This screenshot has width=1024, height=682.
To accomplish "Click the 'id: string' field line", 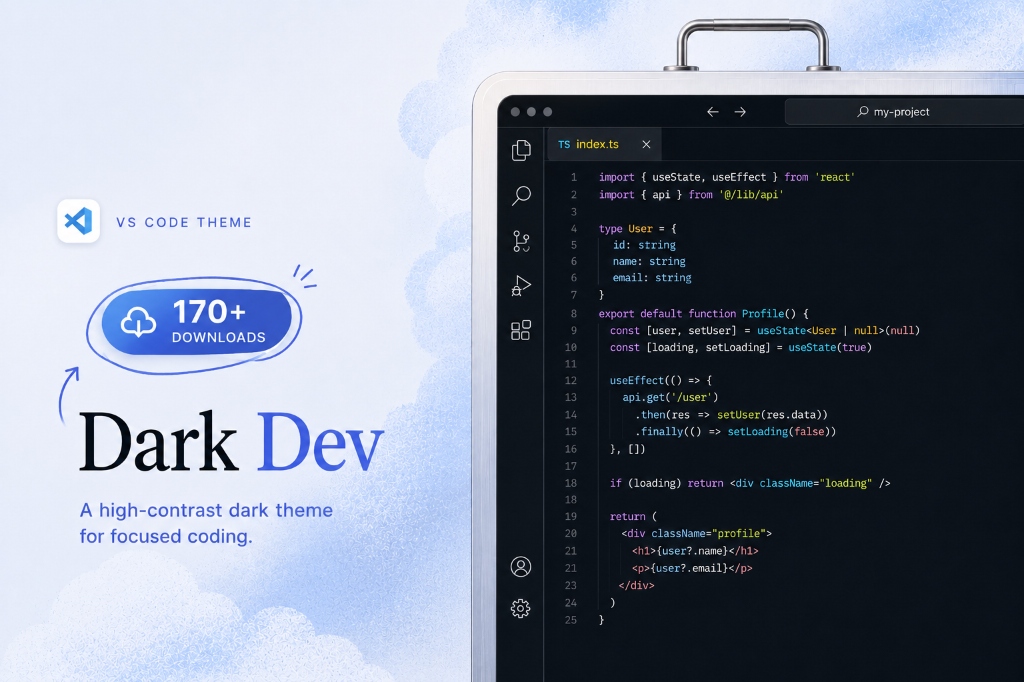I will (644, 245).
